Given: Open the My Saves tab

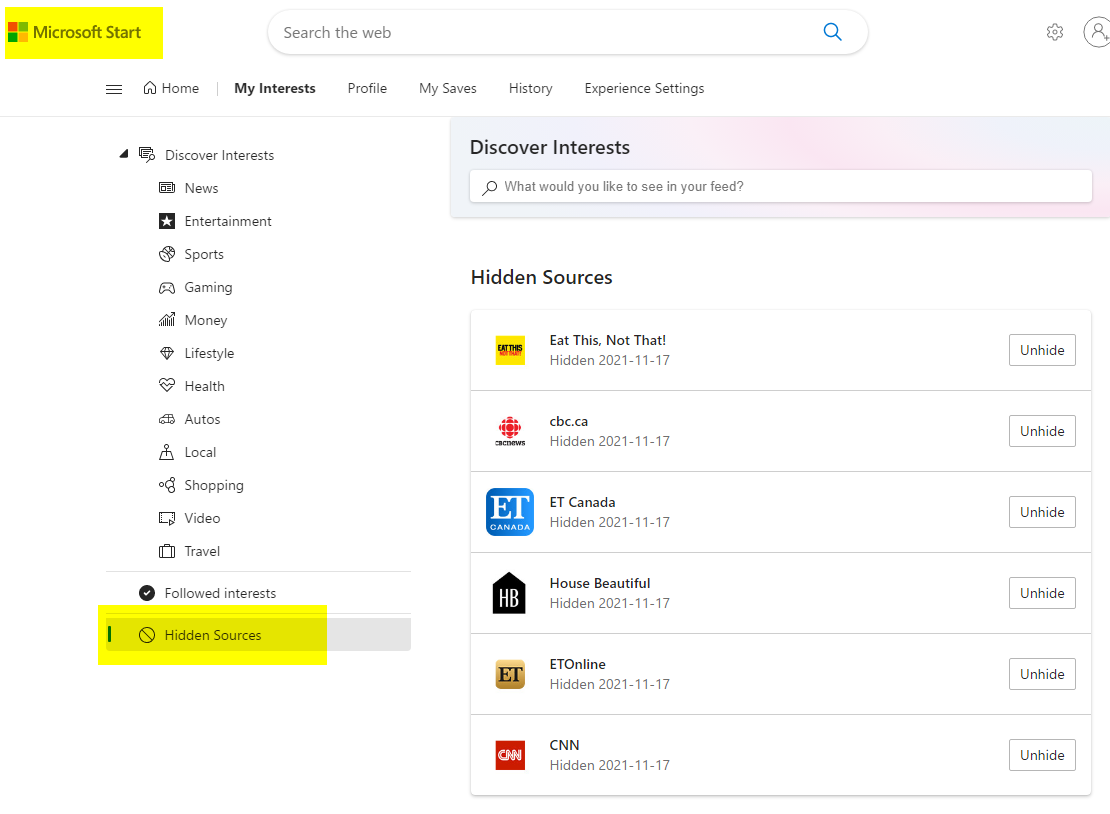Looking at the screenshot, I should click(447, 88).
